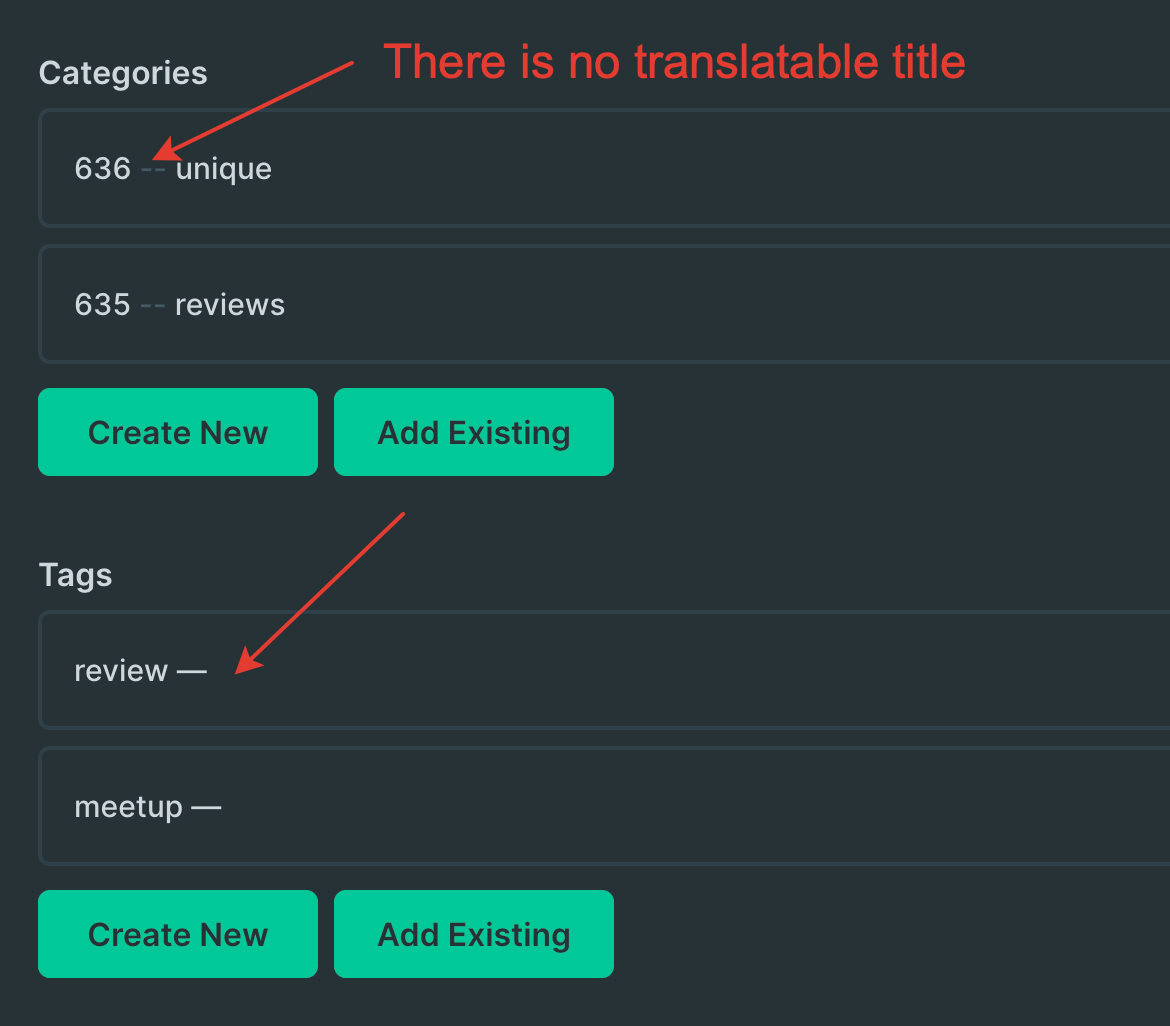Click Add Existing under Categories
Image resolution: width=1170 pixels, height=1026 pixels.
(x=473, y=432)
